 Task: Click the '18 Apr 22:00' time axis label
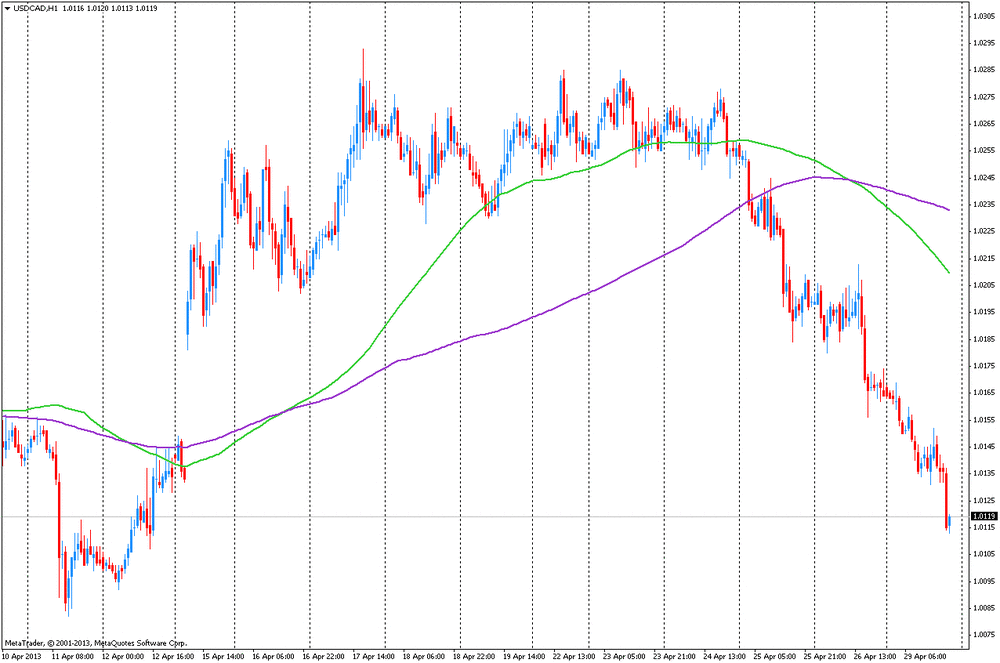(474, 656)
